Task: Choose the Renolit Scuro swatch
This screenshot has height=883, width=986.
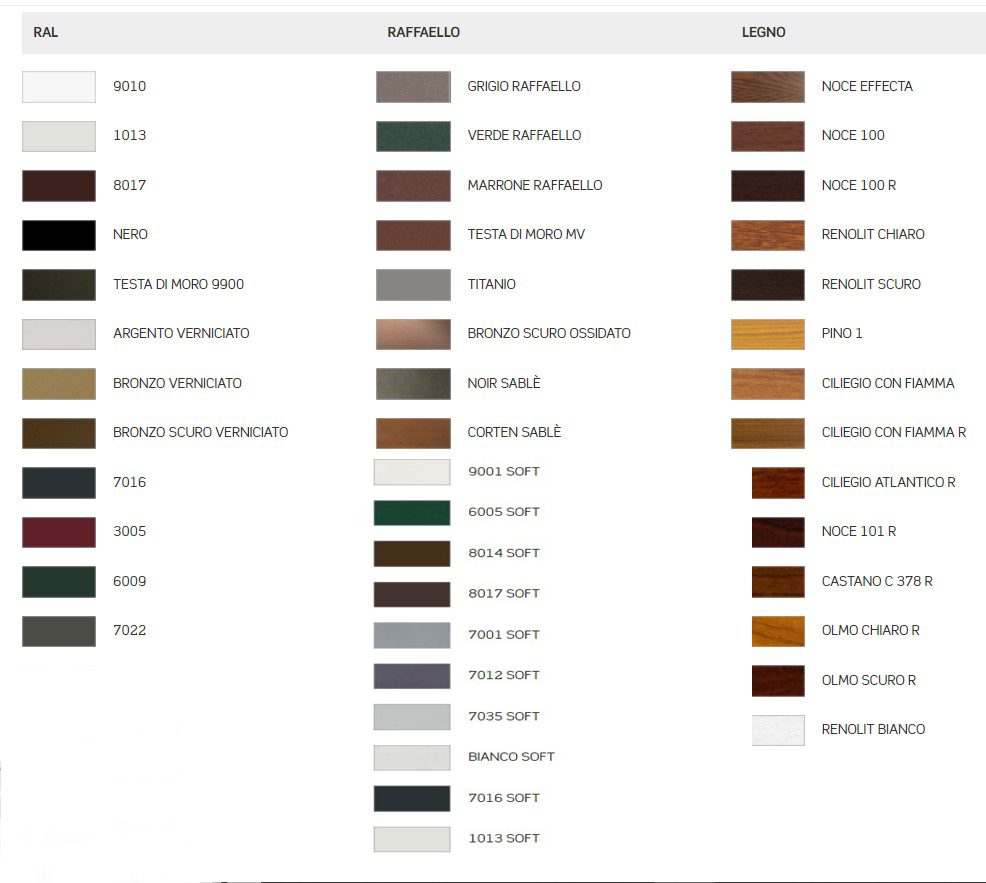Action: pyautogui.click(x=768, y=285)
